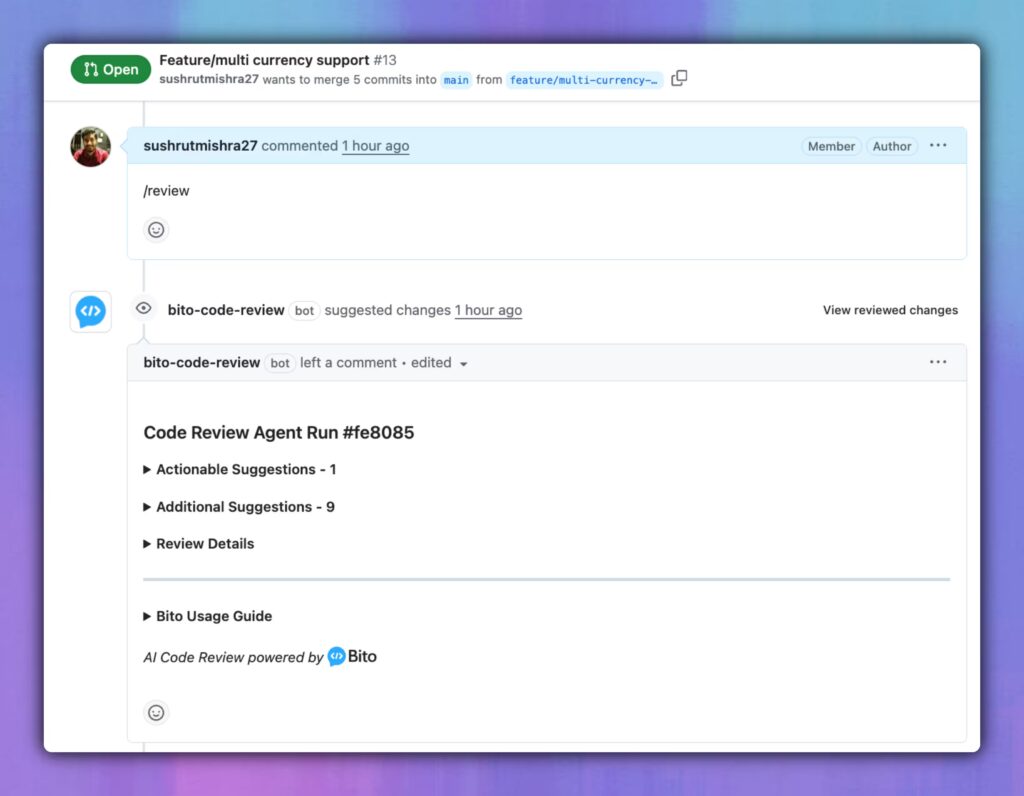Screen dimensions: 1024x796
Task: Click the Feature/multi currency support title
Action: pos(264,60)
